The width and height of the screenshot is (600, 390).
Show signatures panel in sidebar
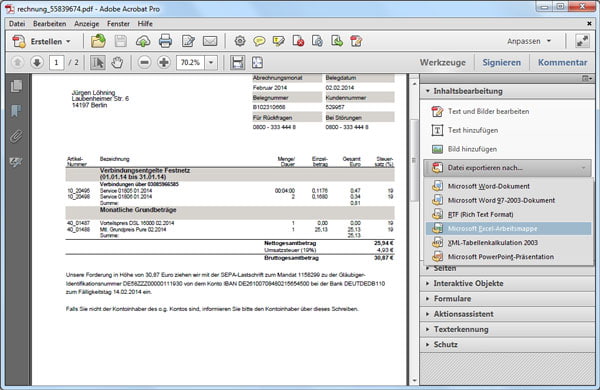[16, 162]
